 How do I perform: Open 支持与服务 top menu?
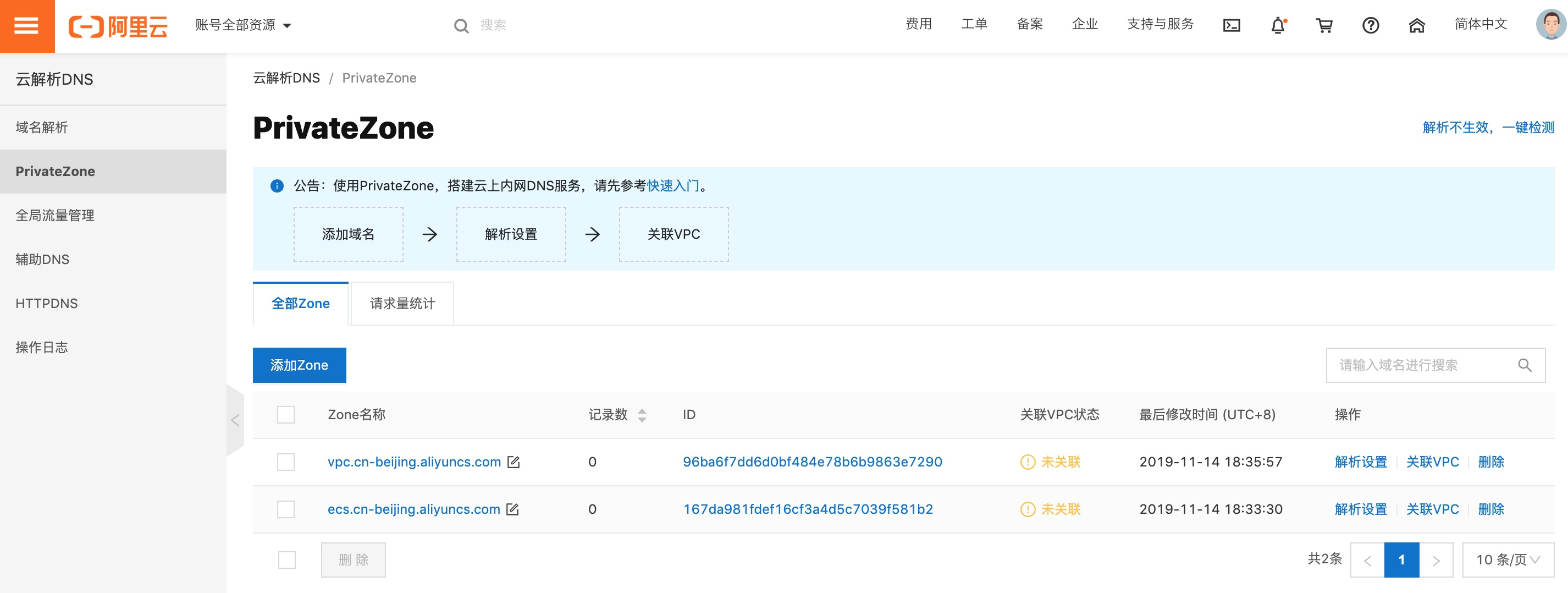(1160, 24)
